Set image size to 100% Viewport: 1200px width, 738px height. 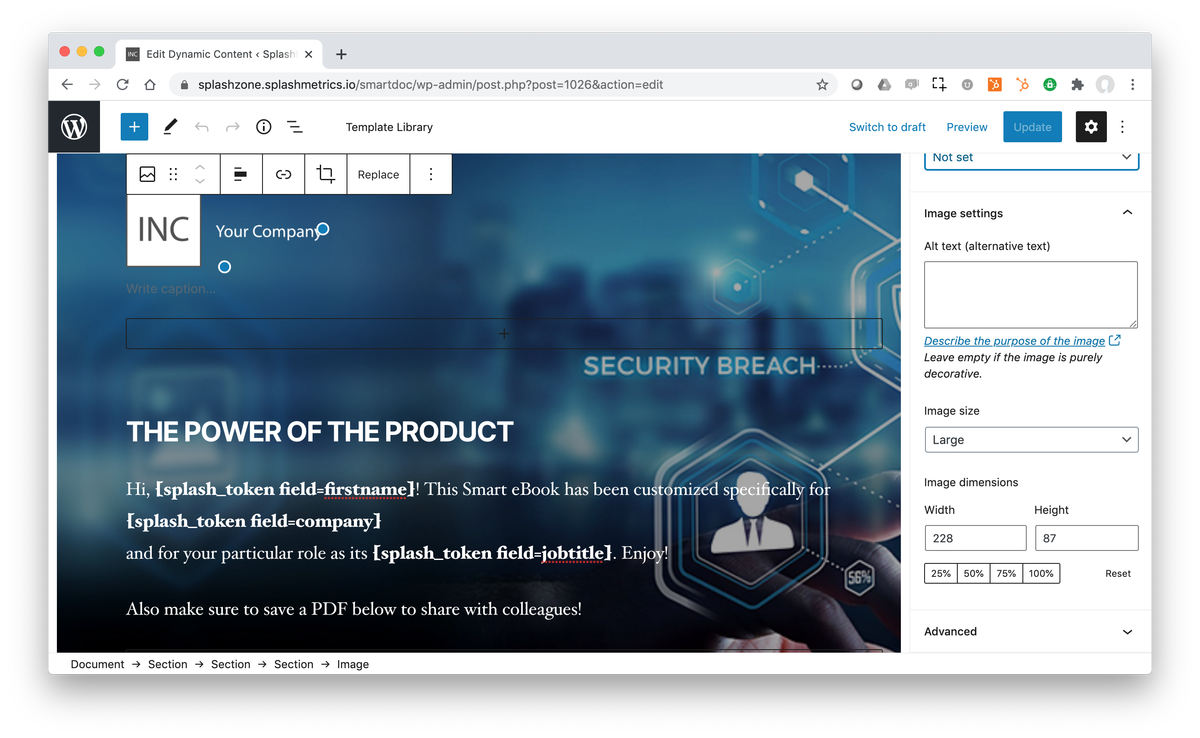click(x=1041, y=573)
